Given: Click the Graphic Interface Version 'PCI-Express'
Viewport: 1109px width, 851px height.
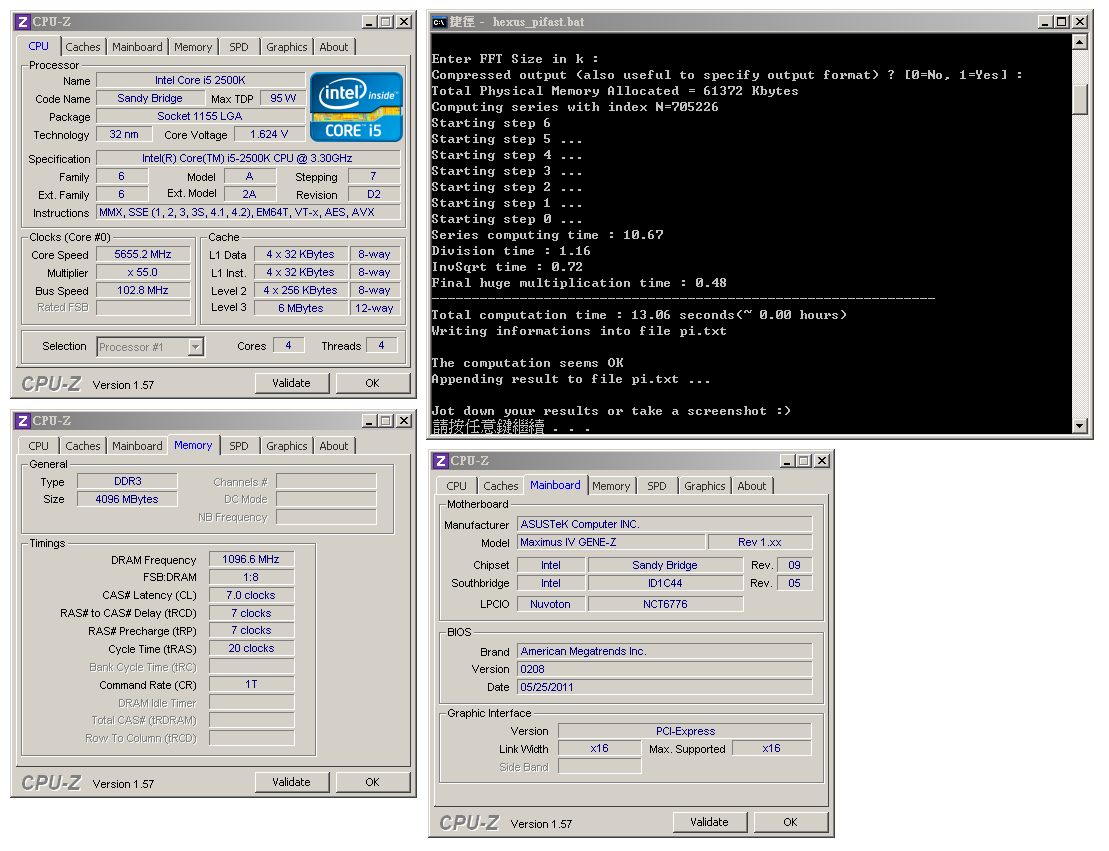Looking at the screenshot, I should click(685, 731).
